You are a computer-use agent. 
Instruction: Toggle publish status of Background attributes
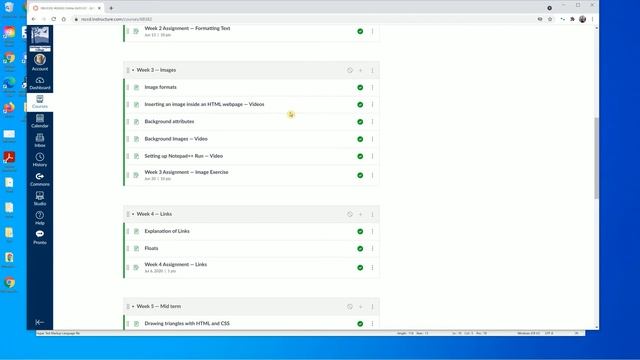click(360, 122)
